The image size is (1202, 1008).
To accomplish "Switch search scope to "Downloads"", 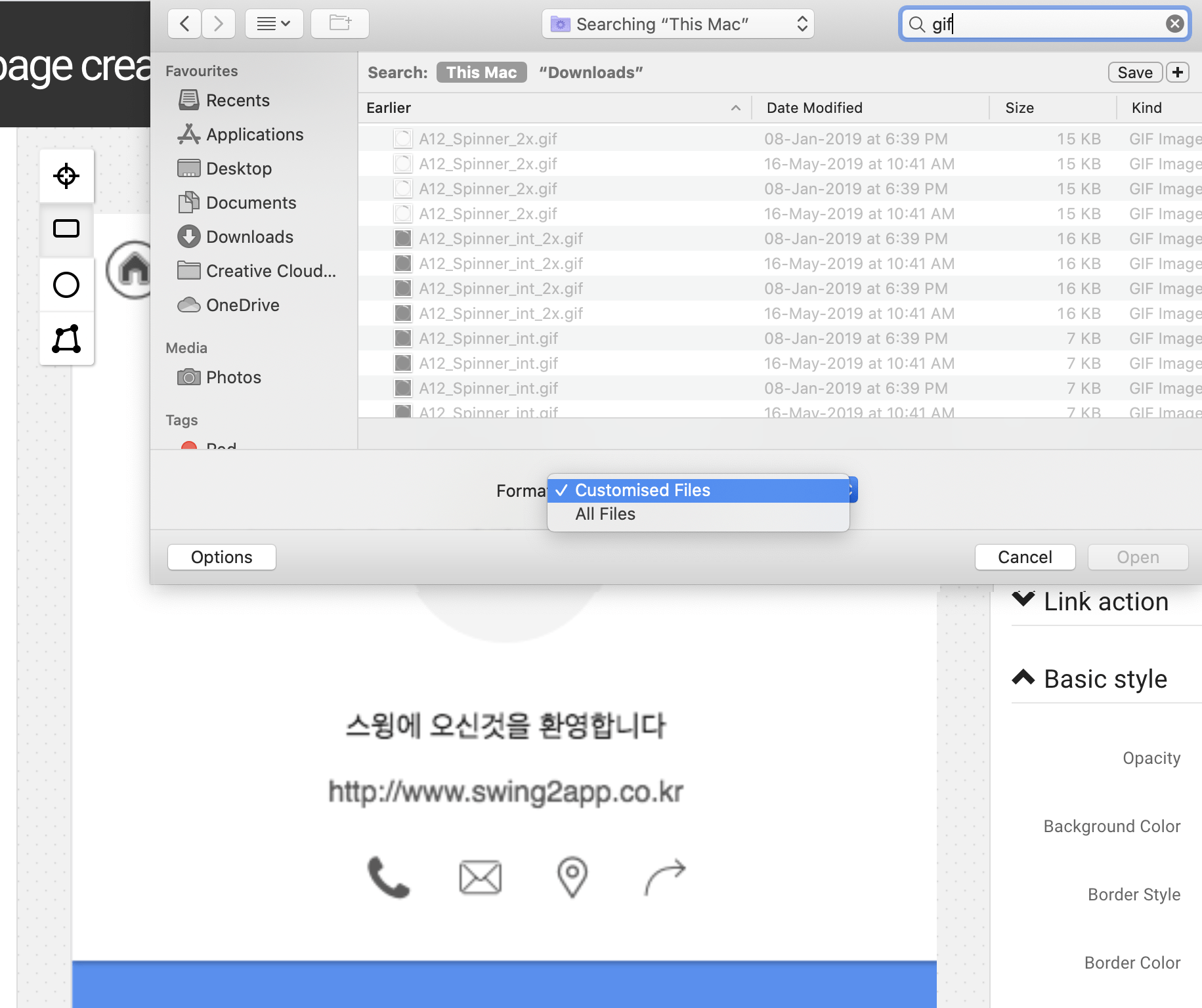I will click(x=590, y=72).
